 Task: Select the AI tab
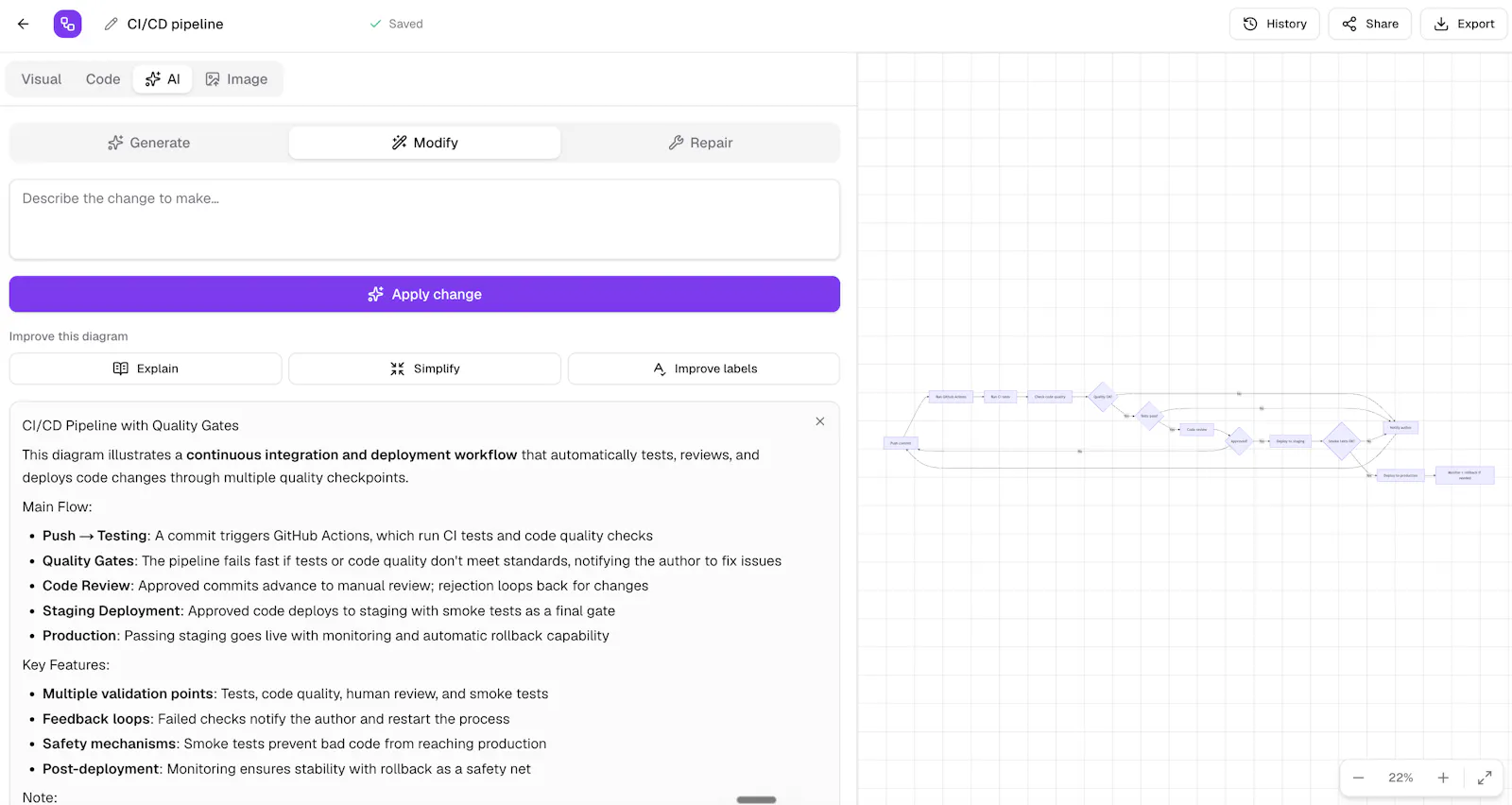pyautogui.click(x=163, y=79)
